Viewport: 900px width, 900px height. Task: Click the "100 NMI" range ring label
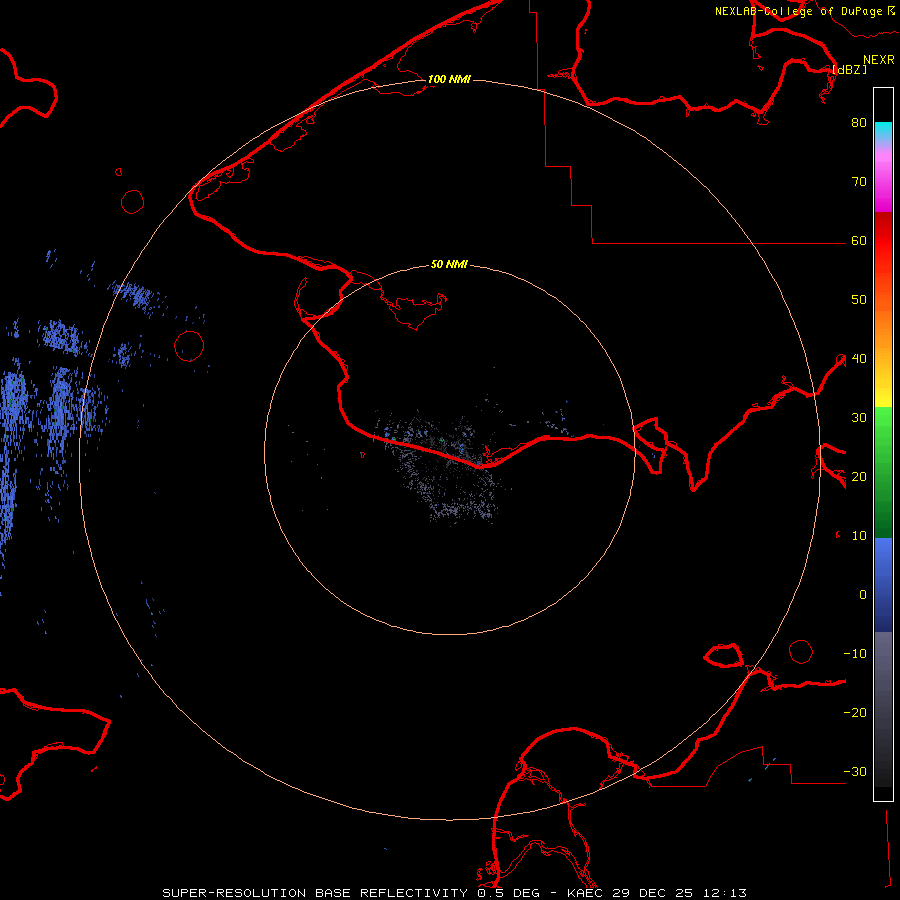[x=449, y=79]
